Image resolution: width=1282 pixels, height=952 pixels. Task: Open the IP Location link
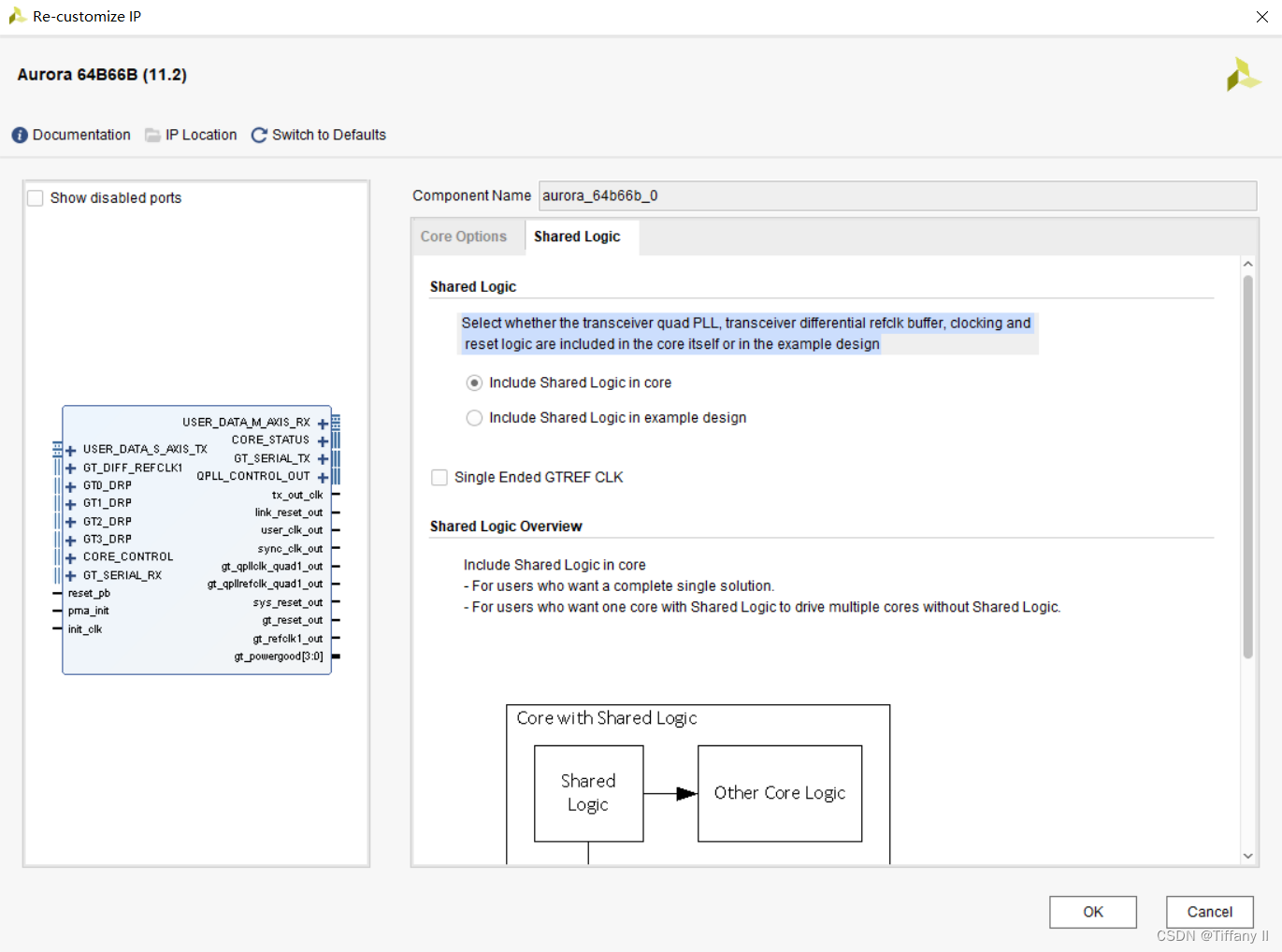coord(201,136)
